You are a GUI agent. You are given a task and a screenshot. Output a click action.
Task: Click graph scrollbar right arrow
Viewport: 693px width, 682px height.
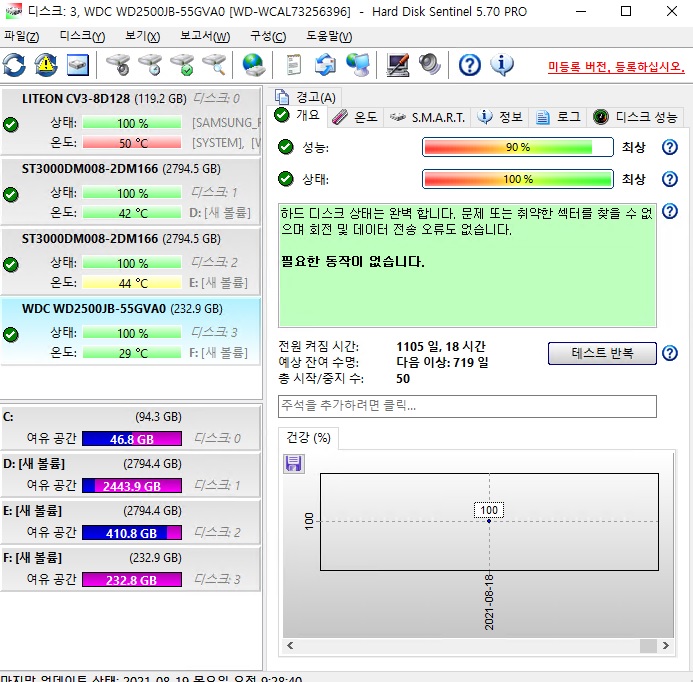click(x=666, y=646)
